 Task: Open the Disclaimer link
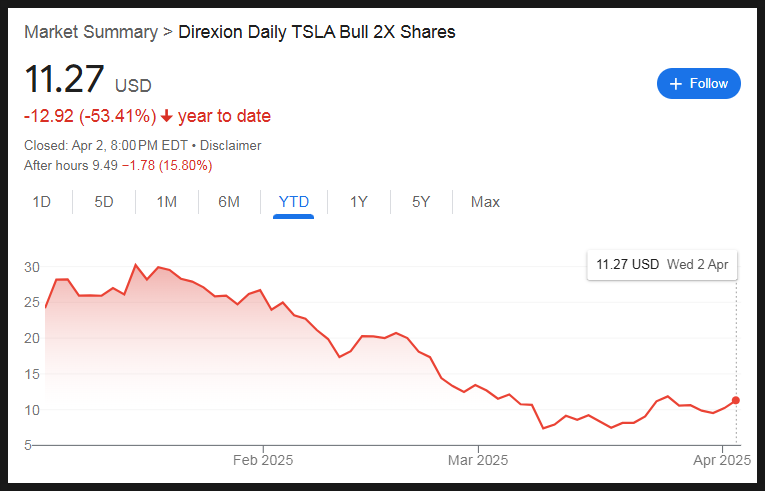coord(230,145)
